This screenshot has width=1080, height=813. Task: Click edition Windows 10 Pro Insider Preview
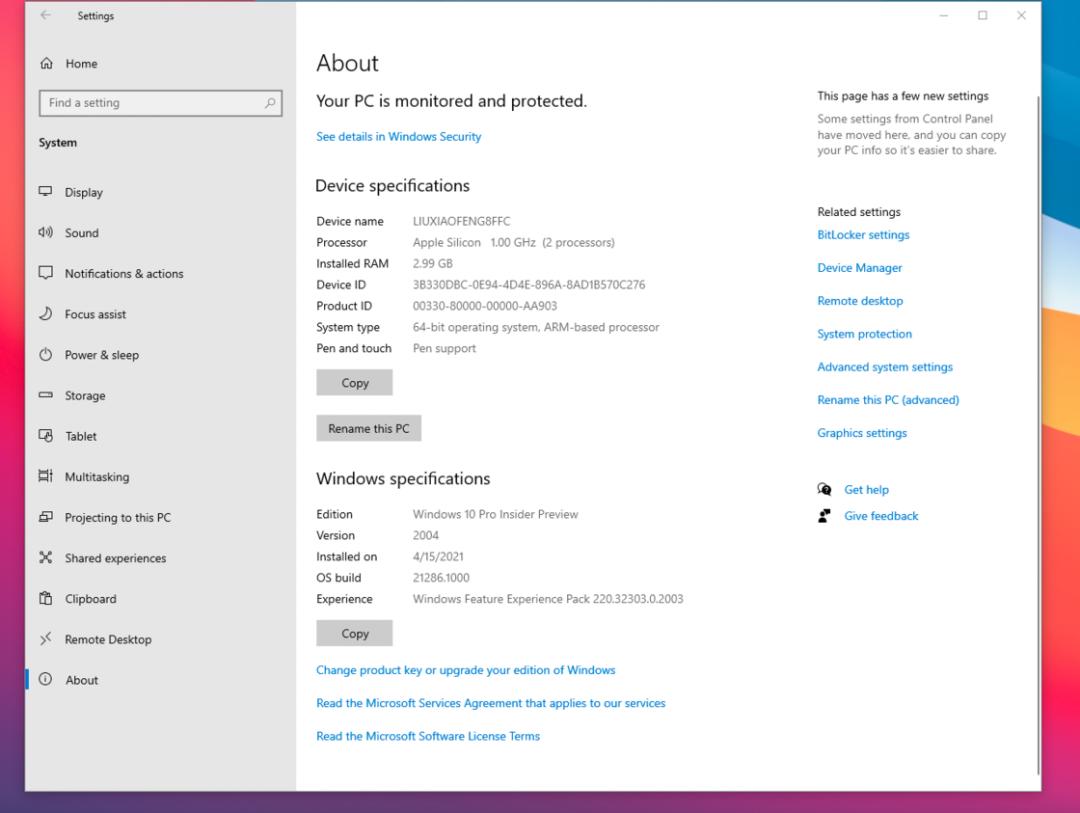click(495, 514)
